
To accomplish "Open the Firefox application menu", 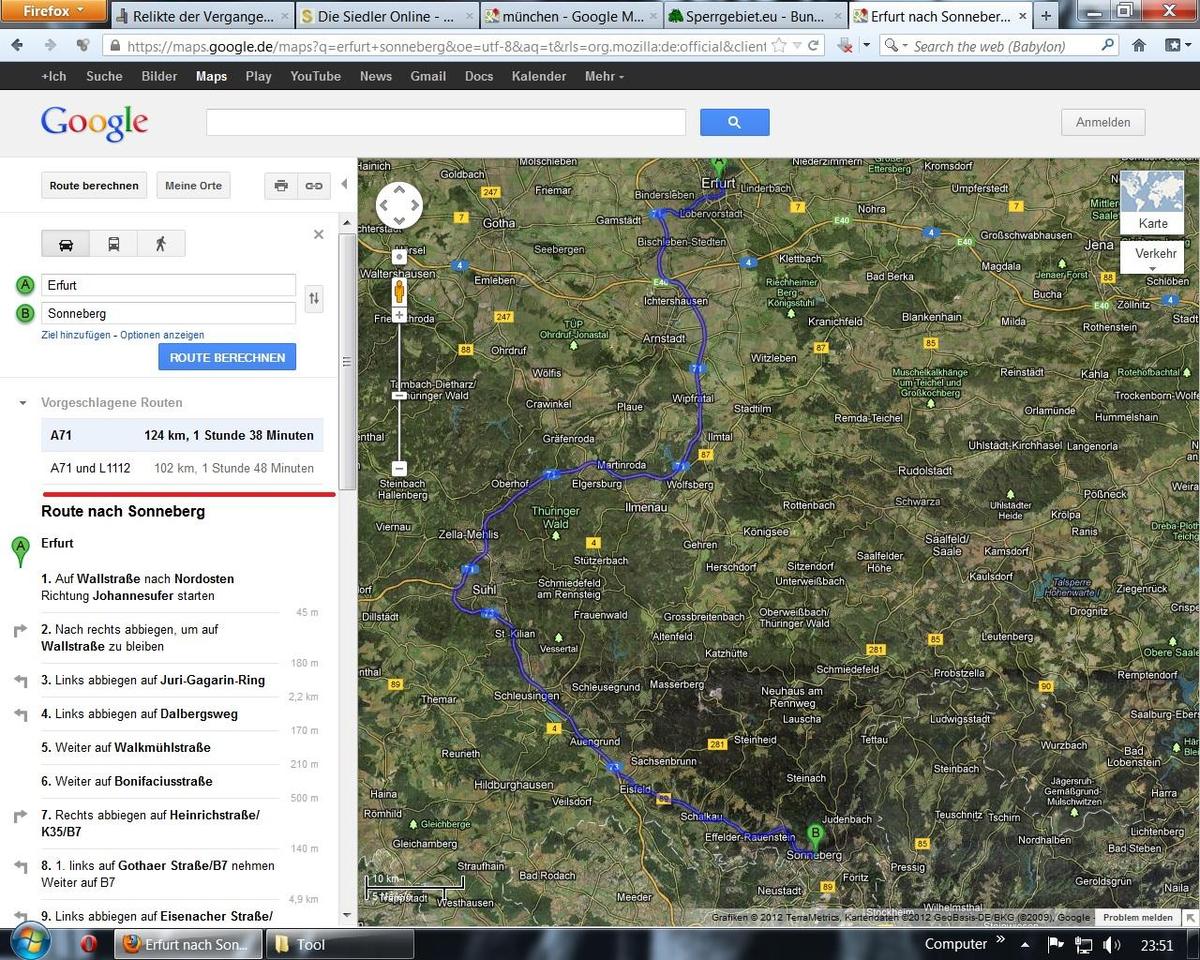I will [54, 11].
